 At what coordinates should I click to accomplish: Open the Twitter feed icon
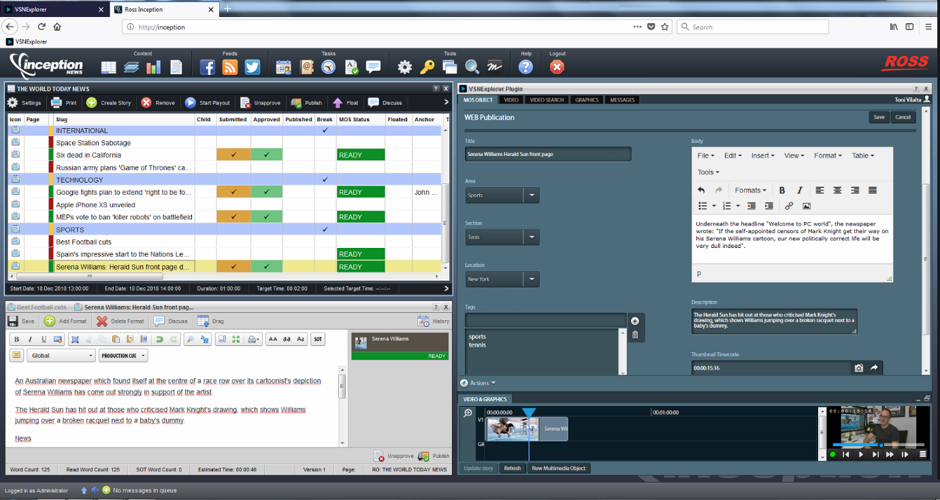tap(252, 67)
